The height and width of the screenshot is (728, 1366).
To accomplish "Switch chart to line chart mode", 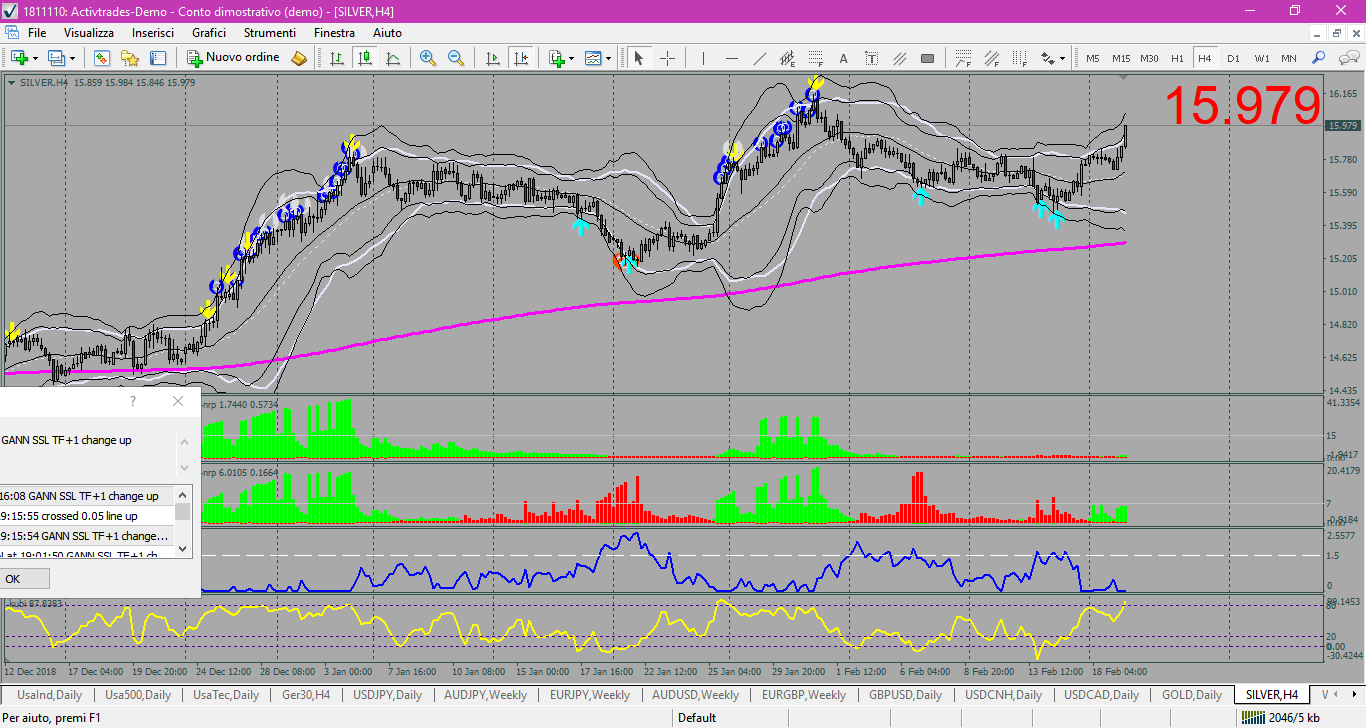I will tap(393, 58).
